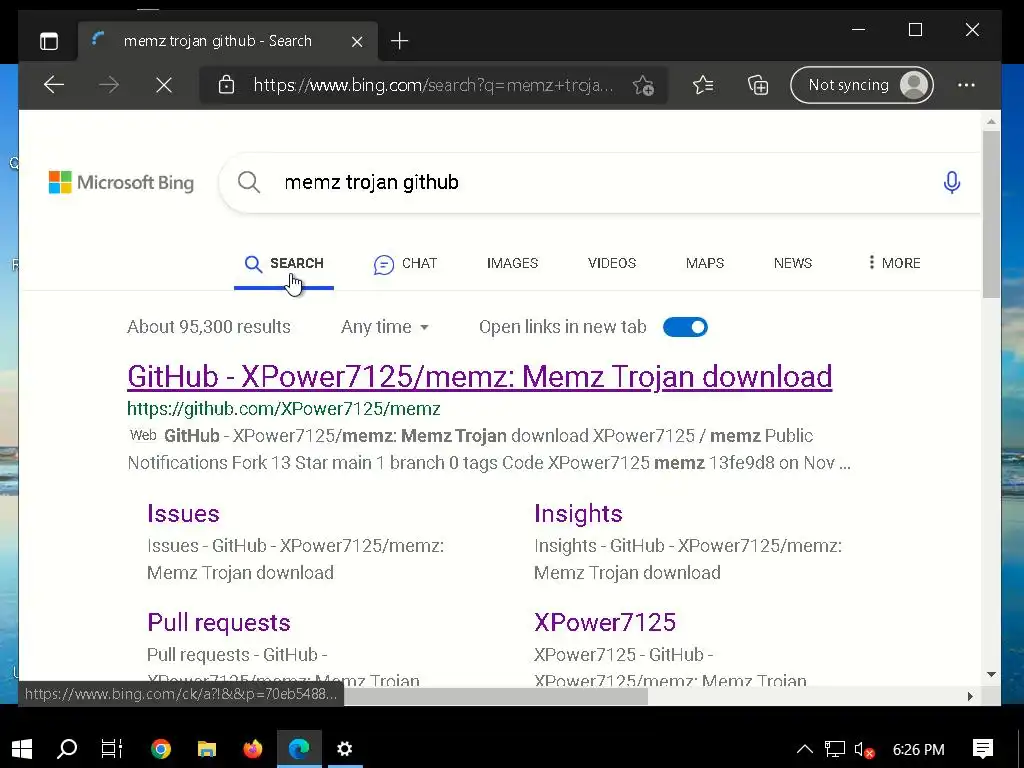Select the SEARCH tab
This screenshot has width=1024, height=768.
pos(284,263)
